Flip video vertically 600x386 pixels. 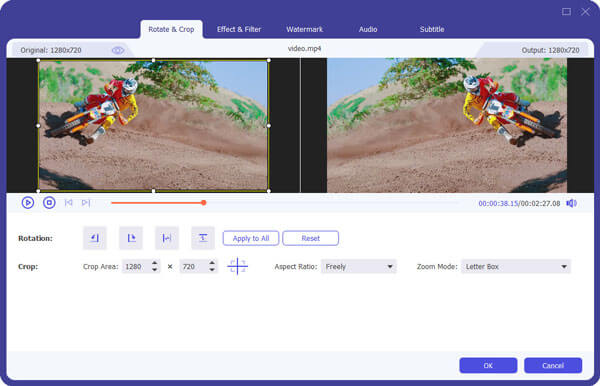tap(203, 238)
